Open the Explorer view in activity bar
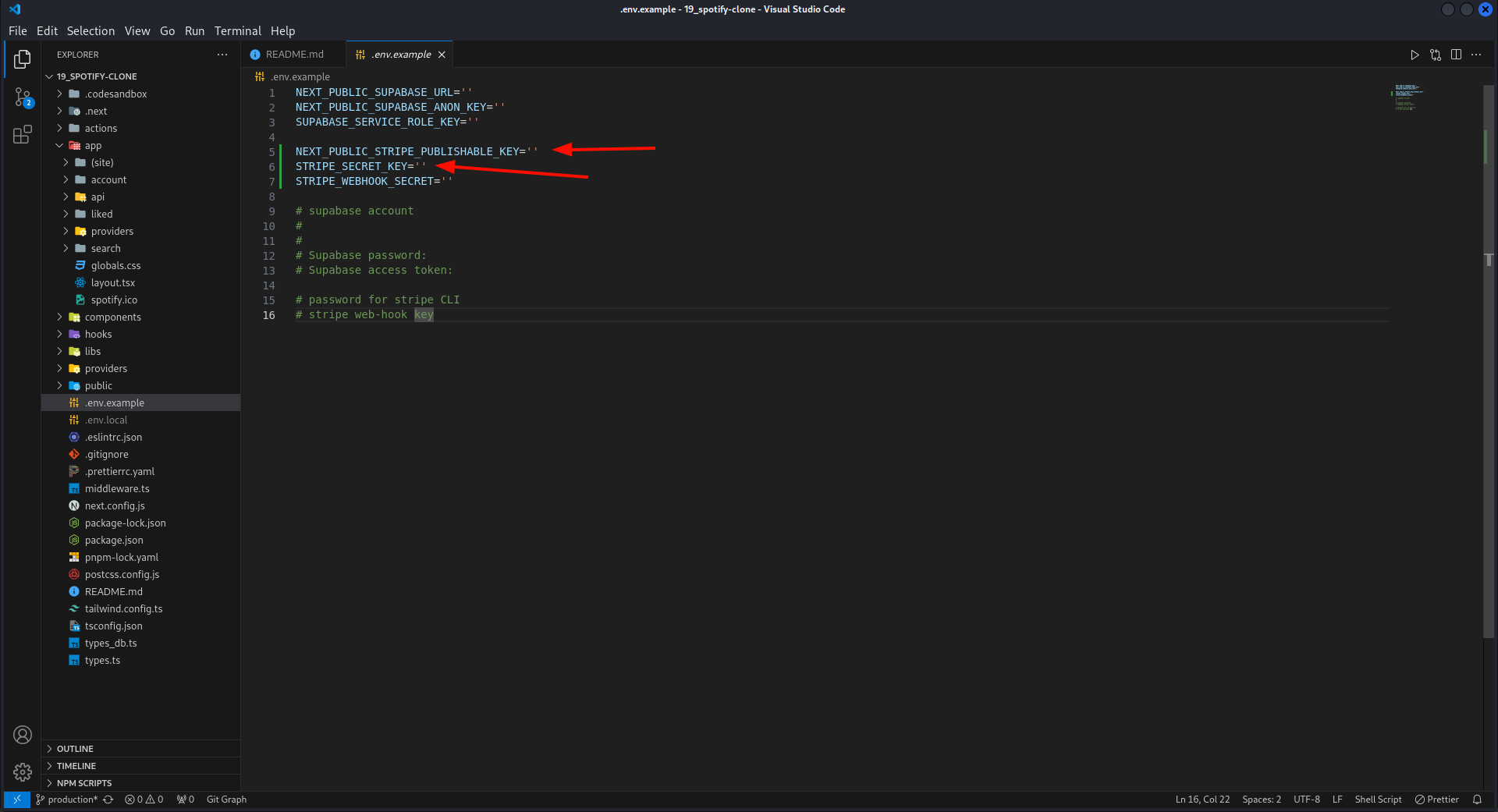The height and width of the screenshot is (812, 1498). 23,59
